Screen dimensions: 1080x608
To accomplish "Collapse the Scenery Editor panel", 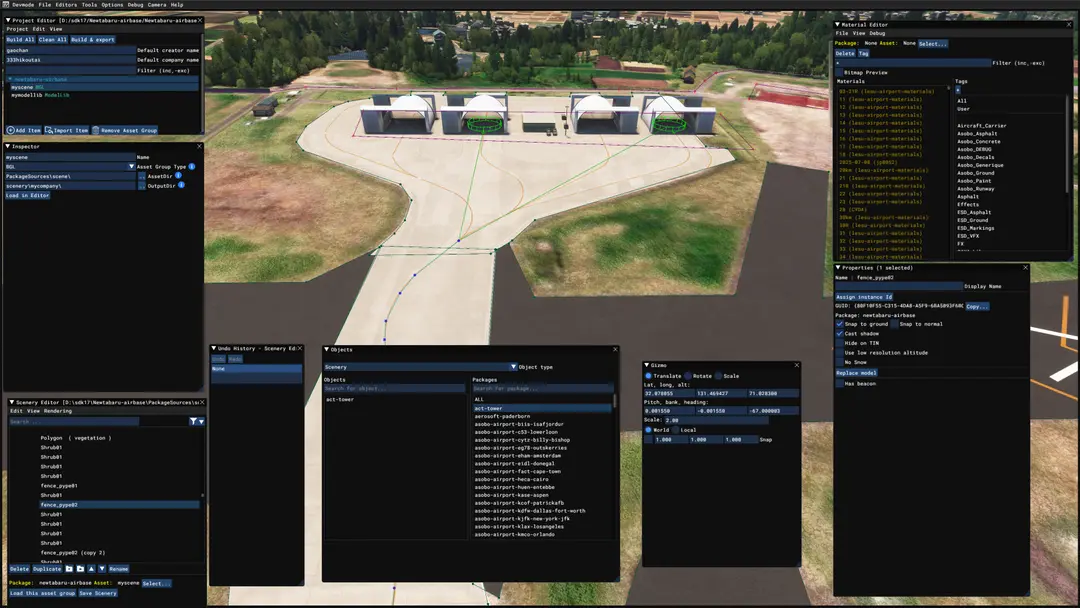I will tap(12, 402).
